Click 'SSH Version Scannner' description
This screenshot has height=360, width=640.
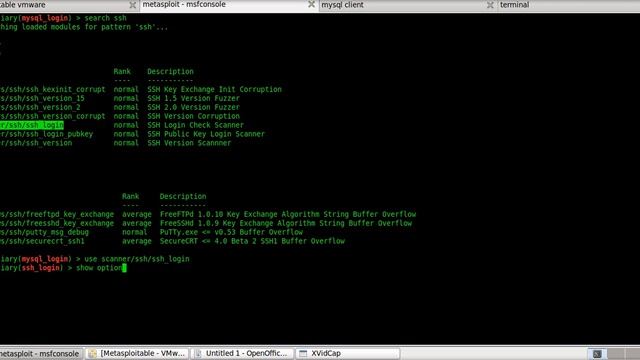189,143
